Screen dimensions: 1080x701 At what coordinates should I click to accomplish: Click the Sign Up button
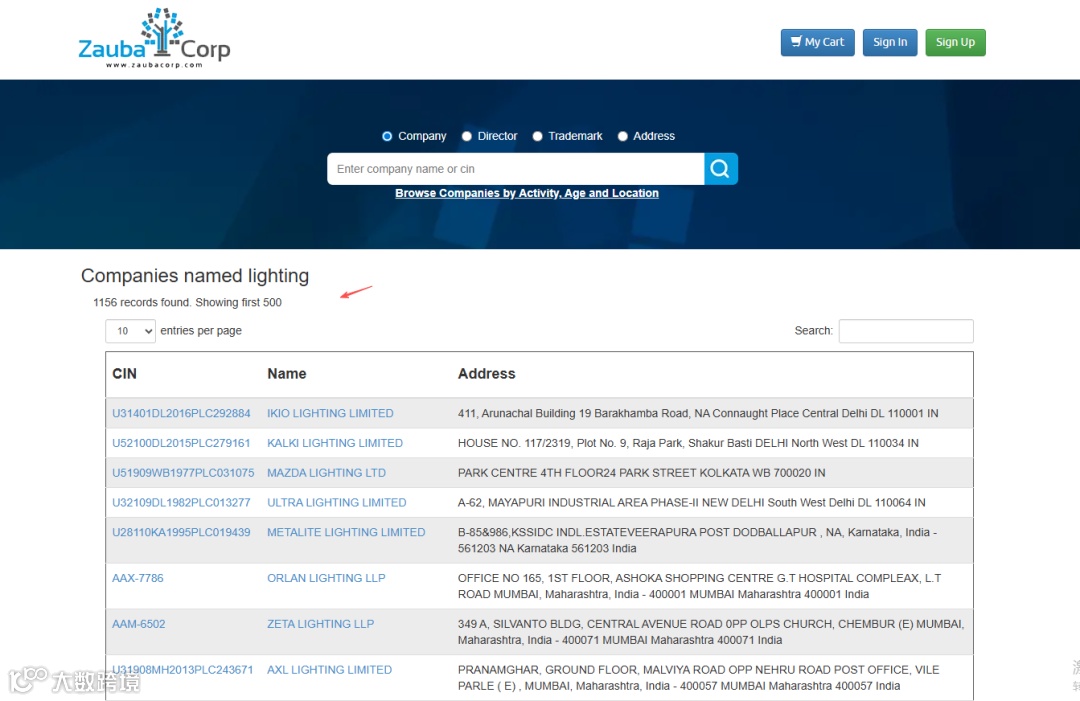point(955,42)
